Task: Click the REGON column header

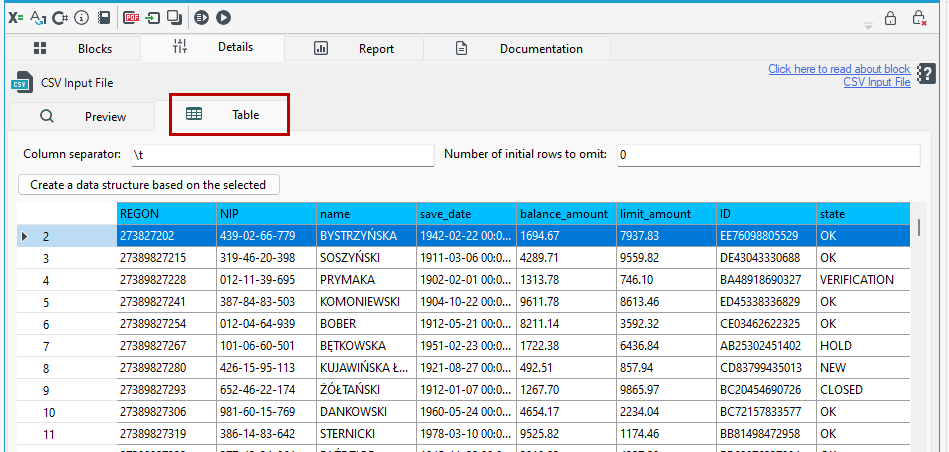Action: click(167, 214)
